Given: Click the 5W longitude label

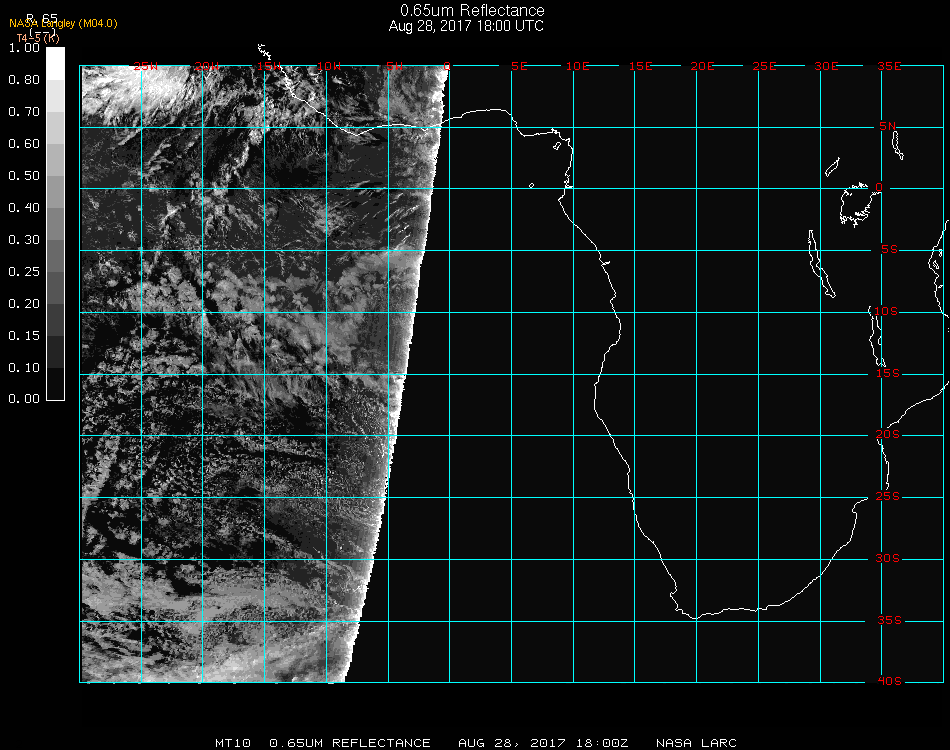Looking at the screenshot, I should coord(394,66).
